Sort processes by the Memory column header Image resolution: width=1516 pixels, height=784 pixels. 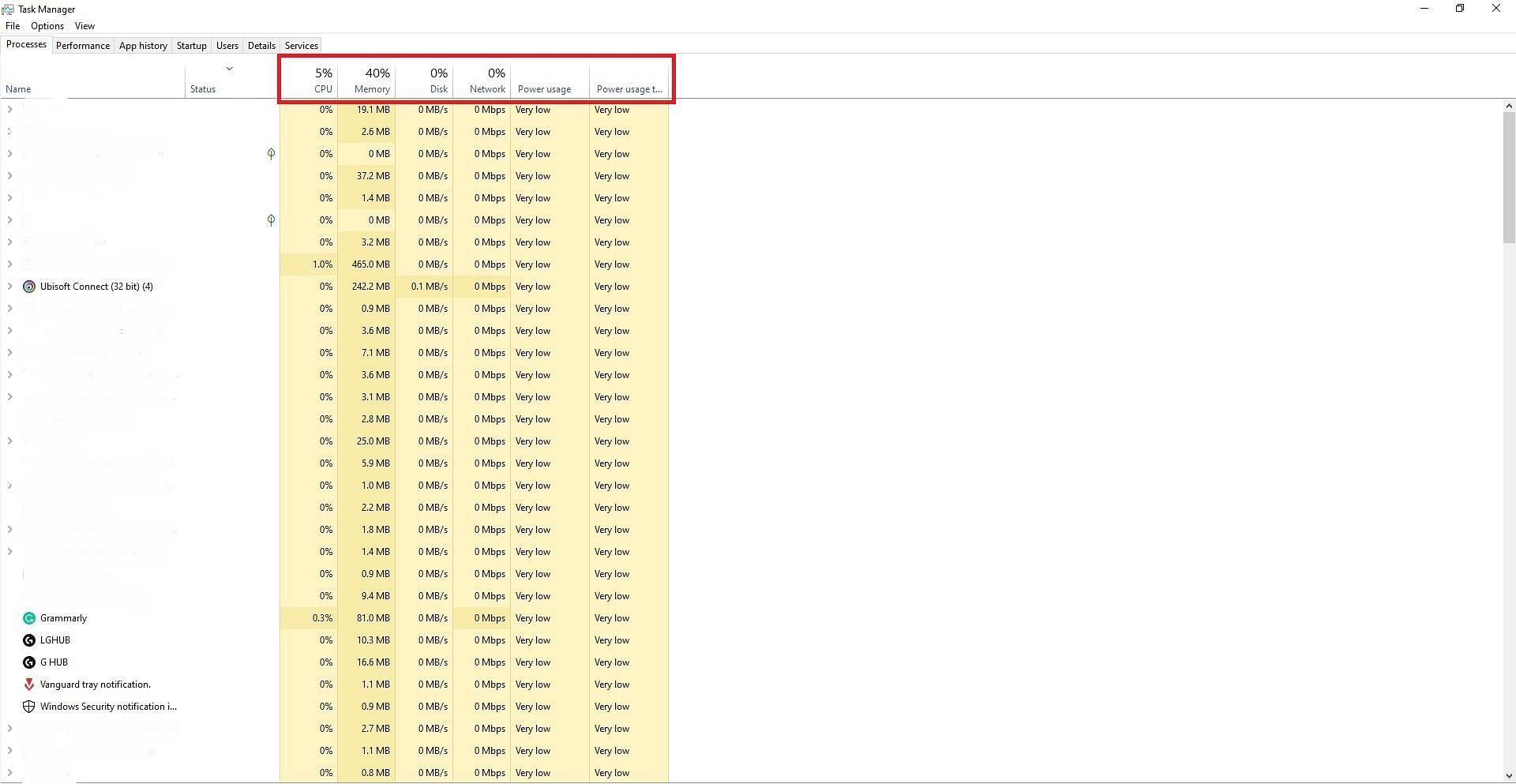click(371, 81)
